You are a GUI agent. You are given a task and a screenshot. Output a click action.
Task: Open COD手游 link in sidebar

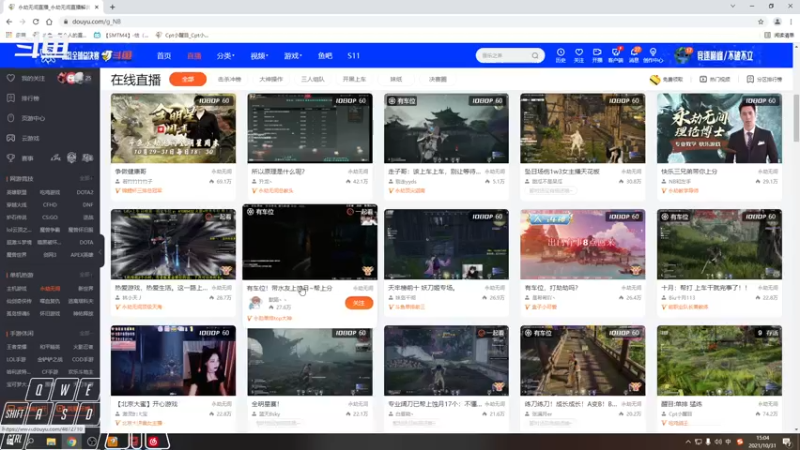click(83, 359)
